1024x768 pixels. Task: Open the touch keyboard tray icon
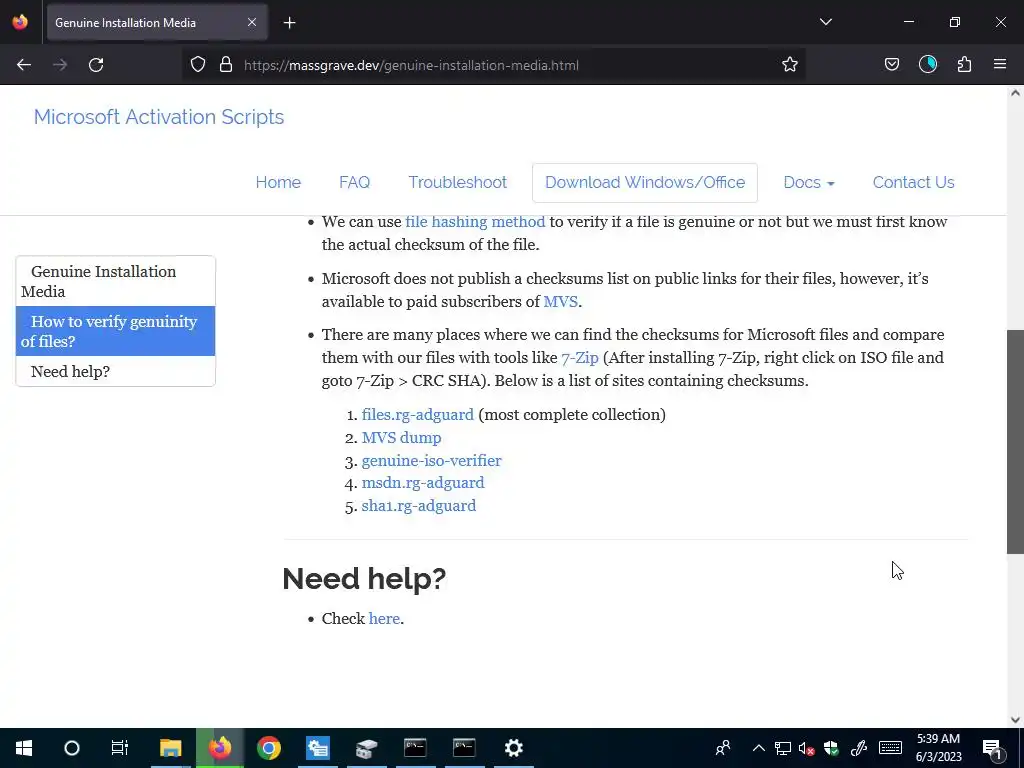click(890, 748)
